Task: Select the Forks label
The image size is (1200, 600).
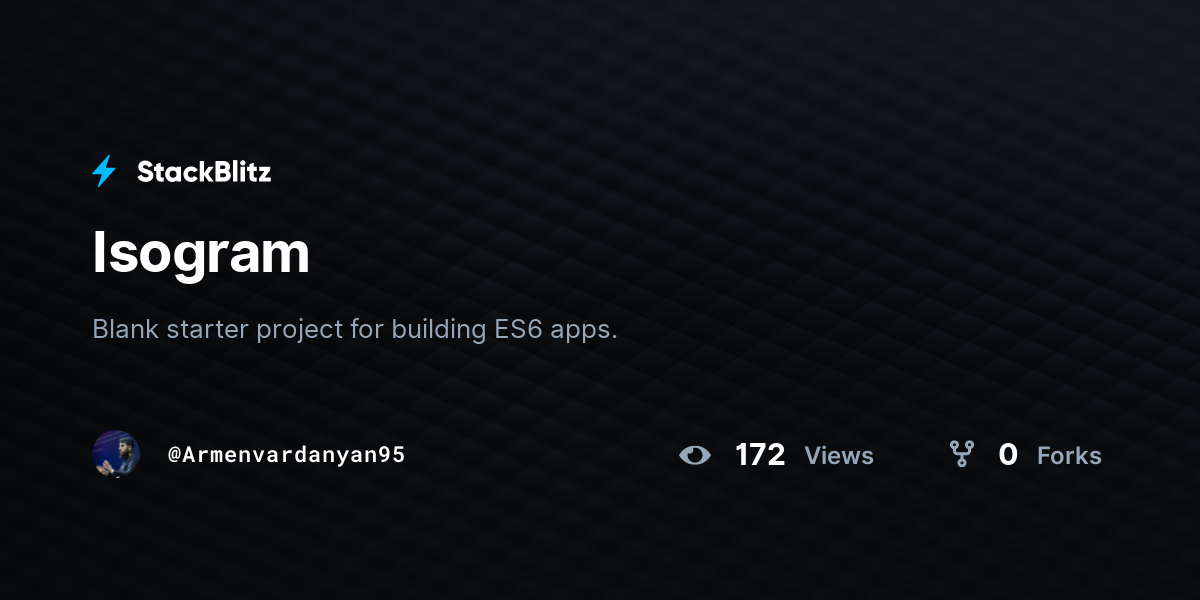Action: (x=1069, y=456)
